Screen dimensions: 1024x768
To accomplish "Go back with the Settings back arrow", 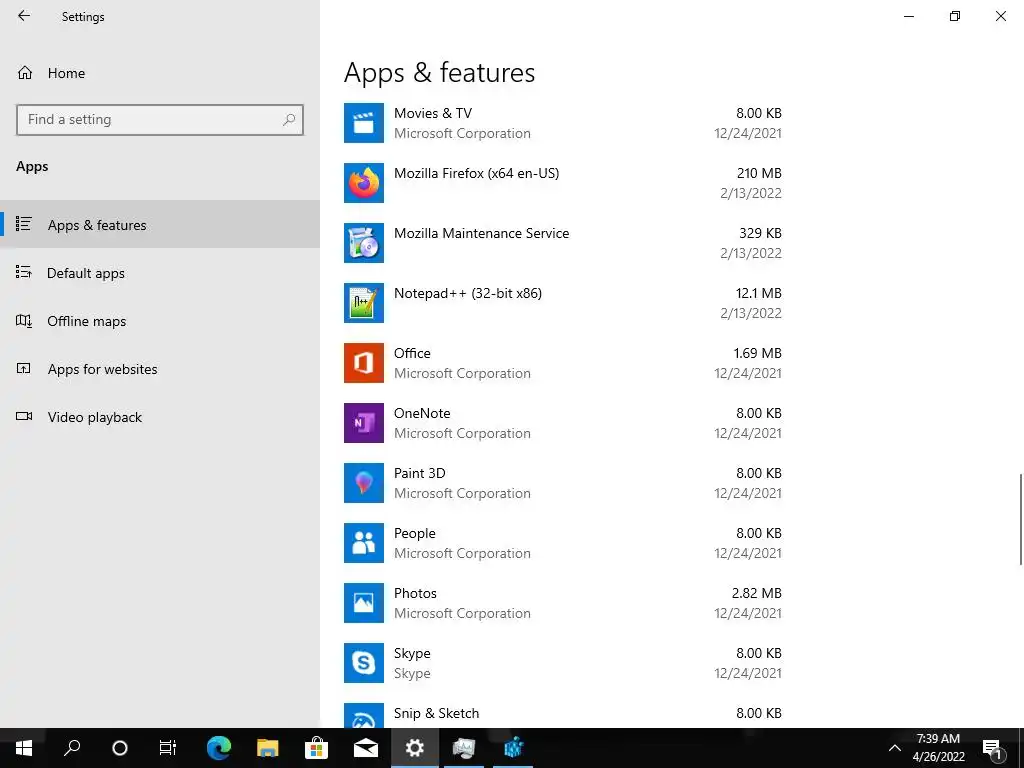I will coord(24,16).
